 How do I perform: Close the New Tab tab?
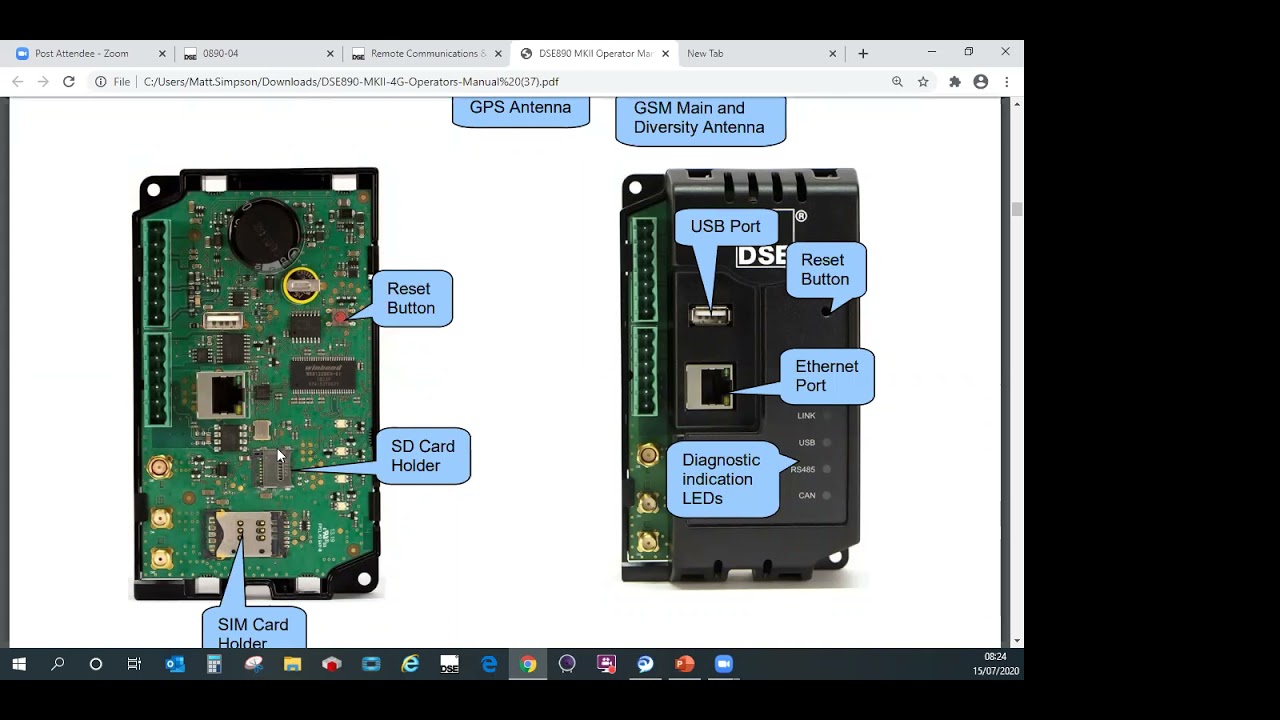(x=832, y=54)
